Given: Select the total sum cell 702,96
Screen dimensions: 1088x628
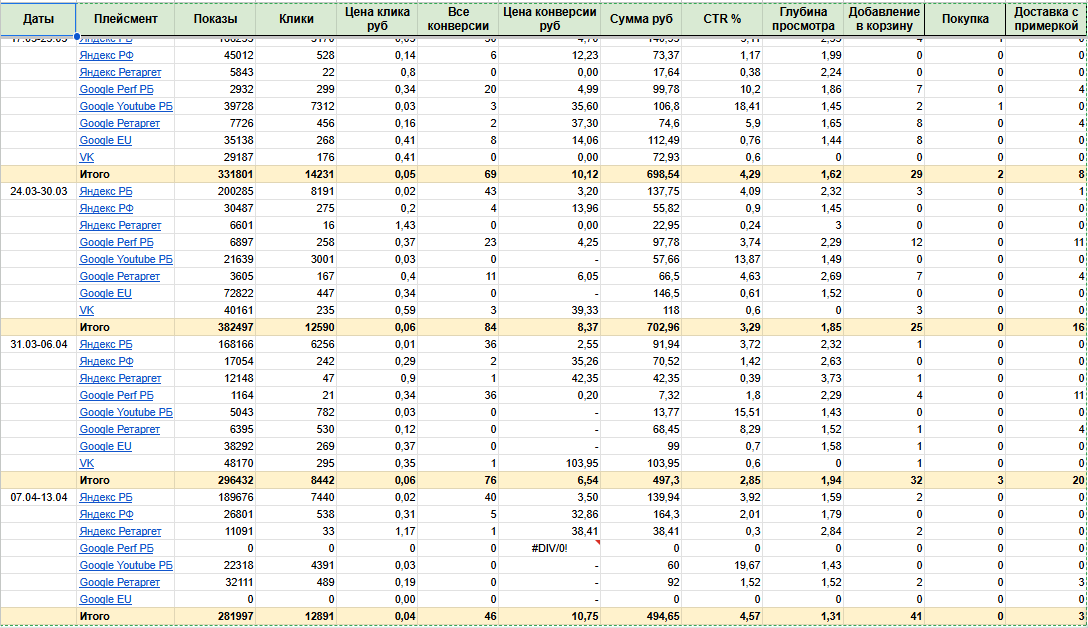Looking at the screenshot, I should click(x=641, y=328).
